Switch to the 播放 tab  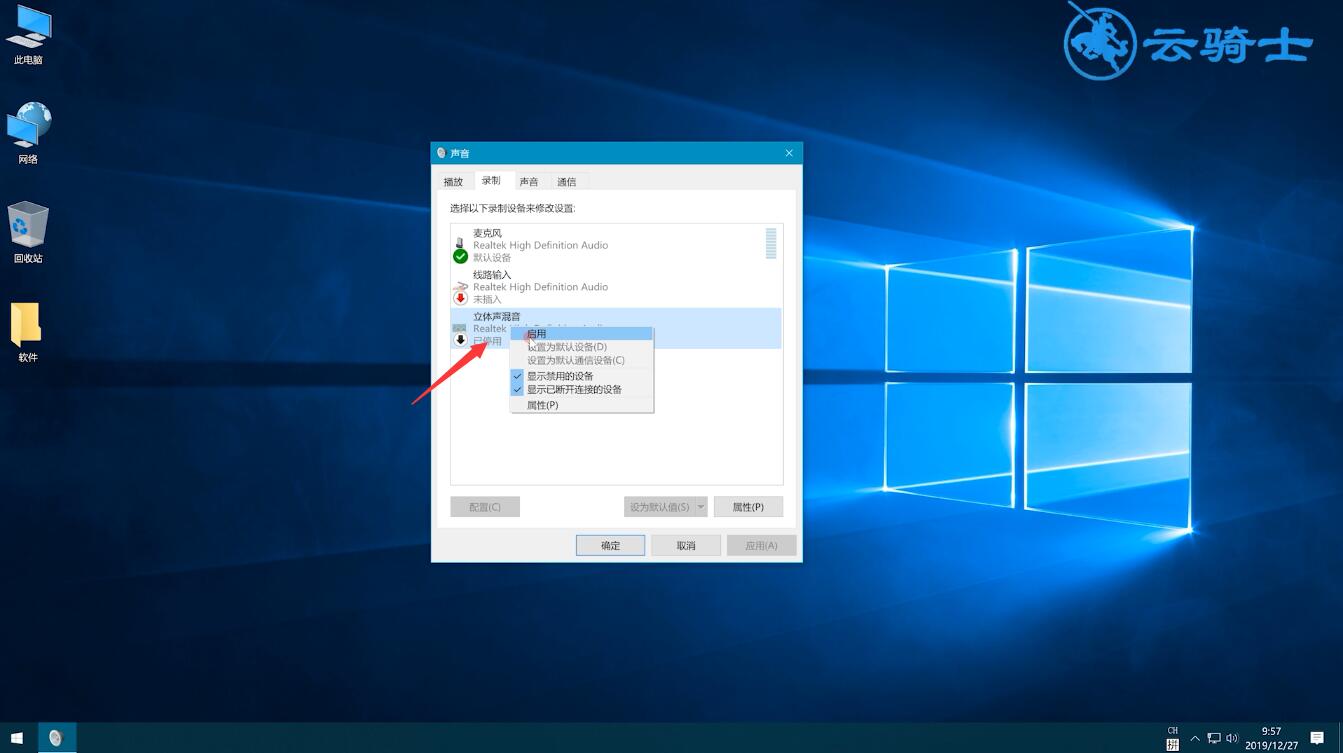coord(454,181)
